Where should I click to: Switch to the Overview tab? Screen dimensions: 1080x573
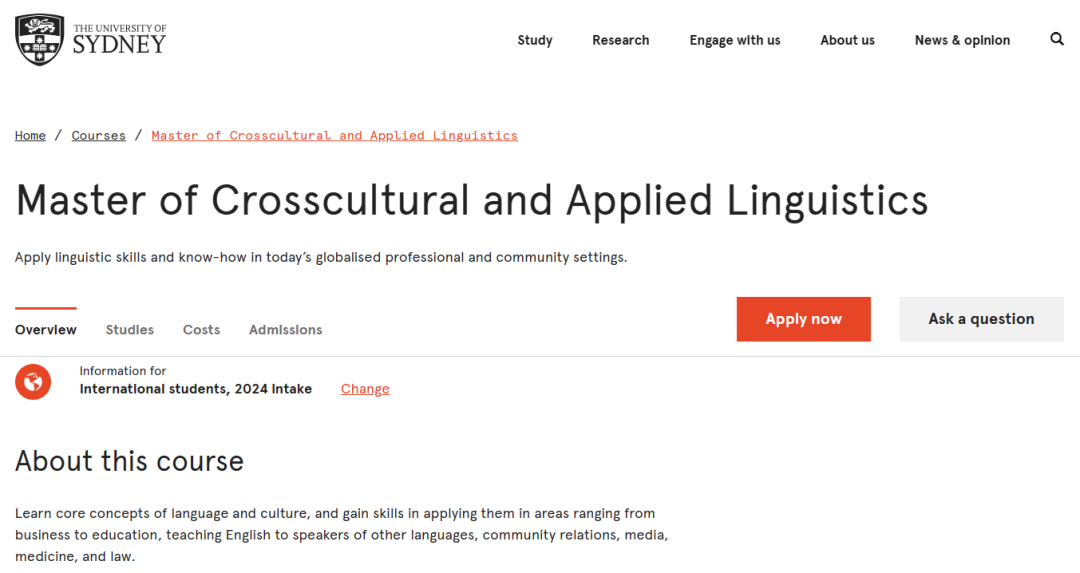pyautogui.click(x=46, y=330)
